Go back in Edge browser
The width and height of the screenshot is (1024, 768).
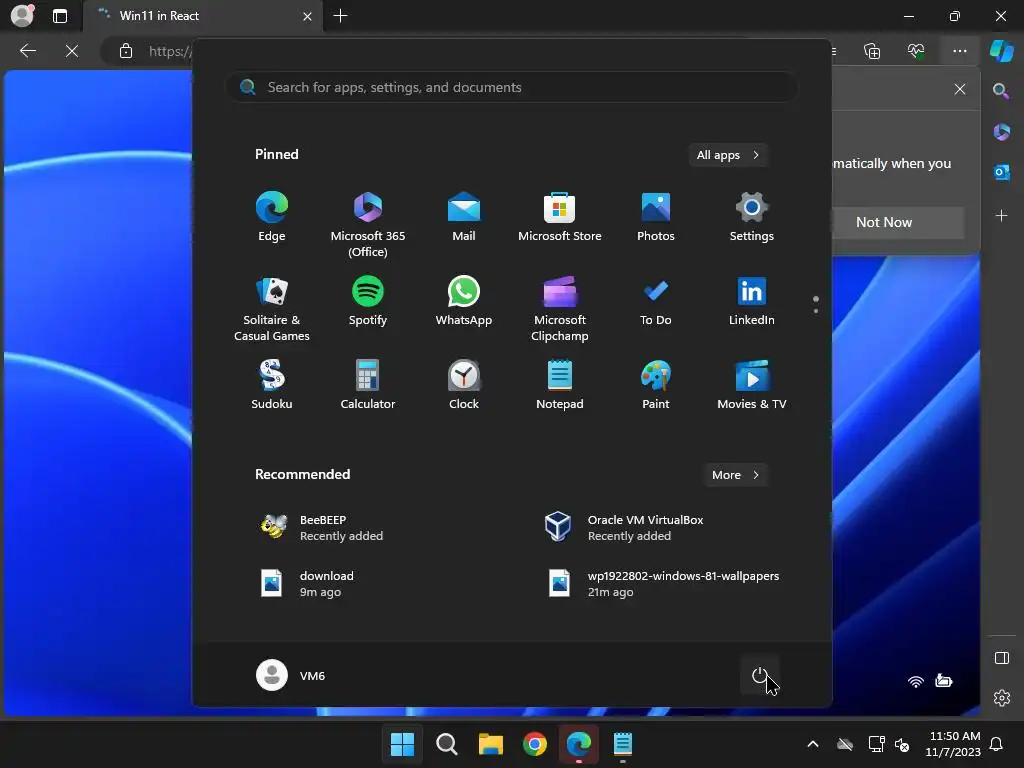point(27,51)
